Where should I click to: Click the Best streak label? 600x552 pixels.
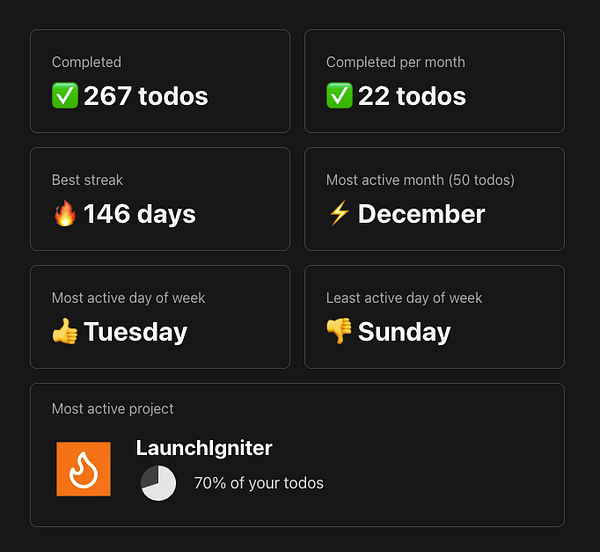pos(87,180)
